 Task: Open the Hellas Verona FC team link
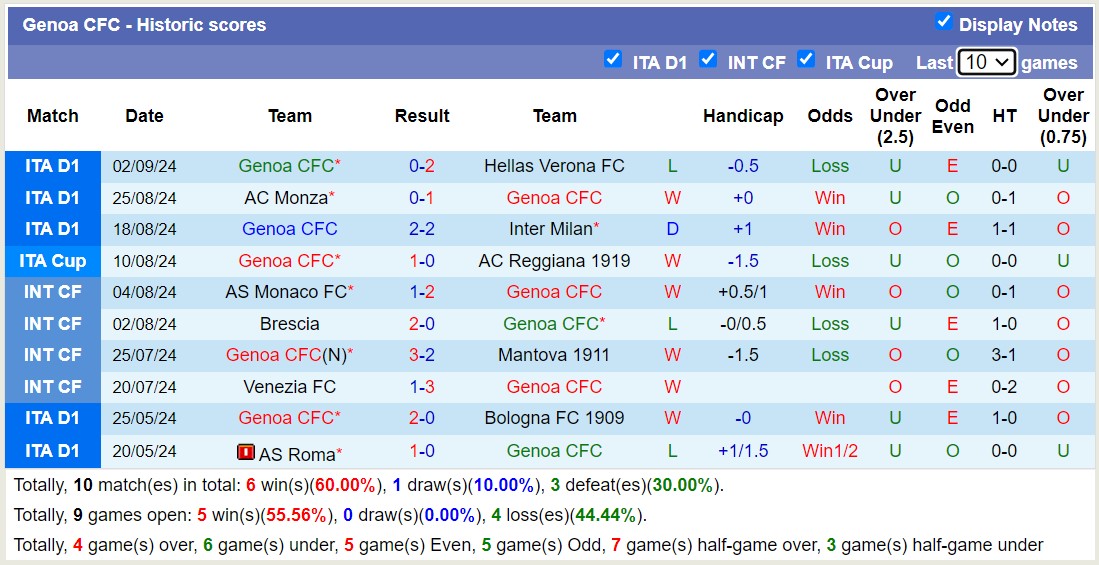554,166
